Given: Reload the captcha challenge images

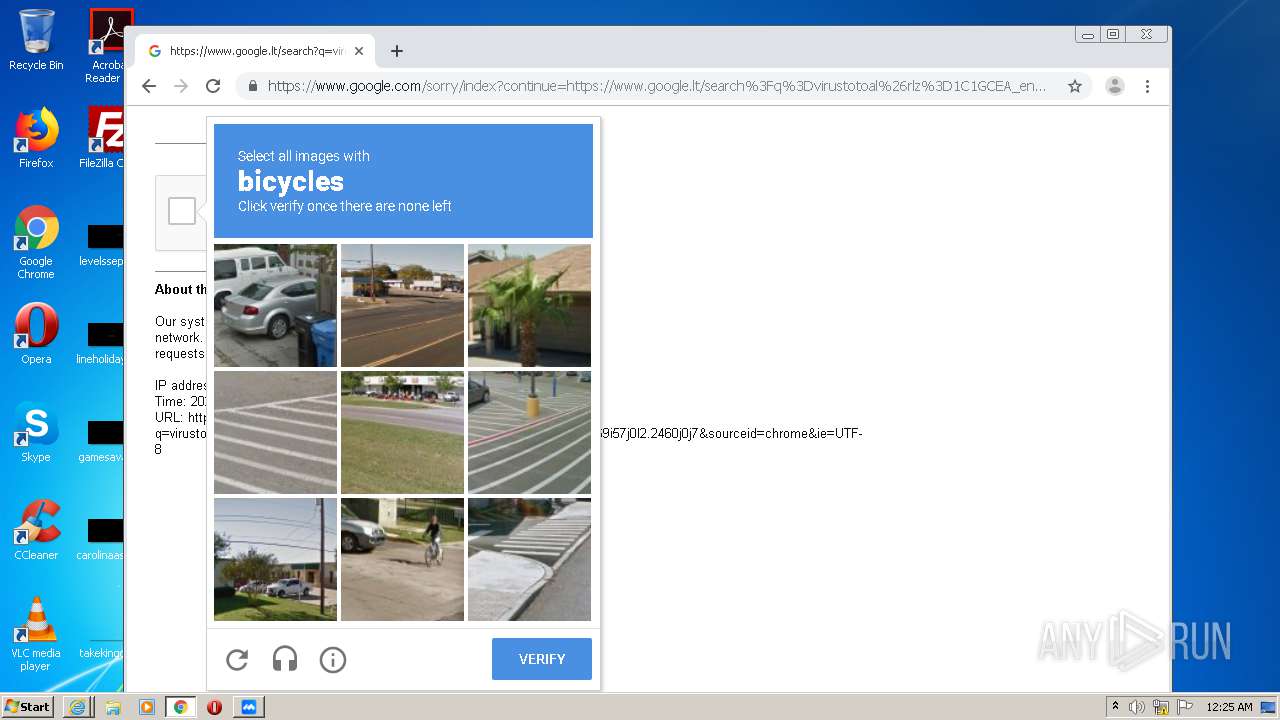Looking at the screenshot, I should tap(237, 659).
